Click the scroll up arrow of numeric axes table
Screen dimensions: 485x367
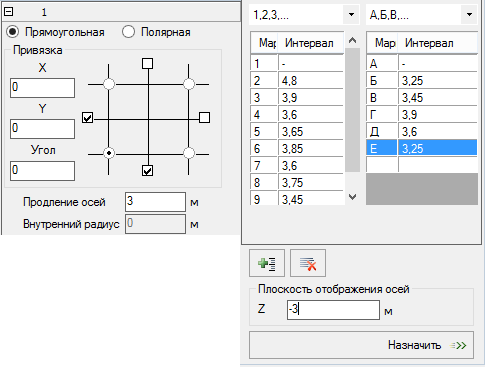pos(352,40)
